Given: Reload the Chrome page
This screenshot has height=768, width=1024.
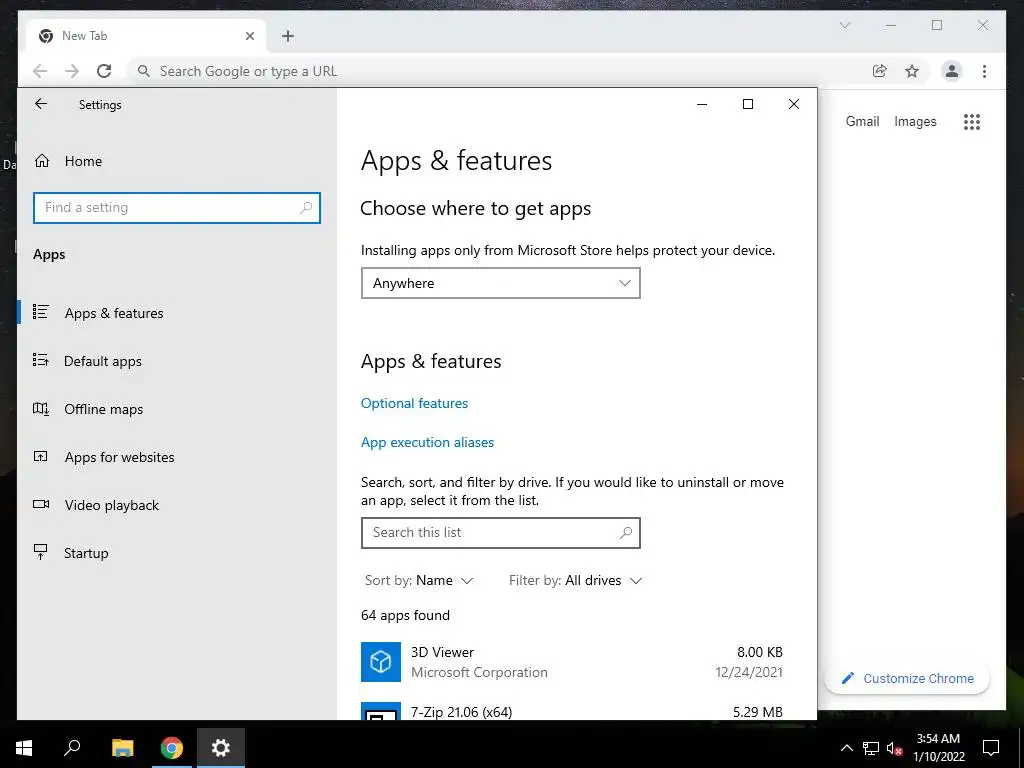Looking at the screenshot, I should click(104, 71).
